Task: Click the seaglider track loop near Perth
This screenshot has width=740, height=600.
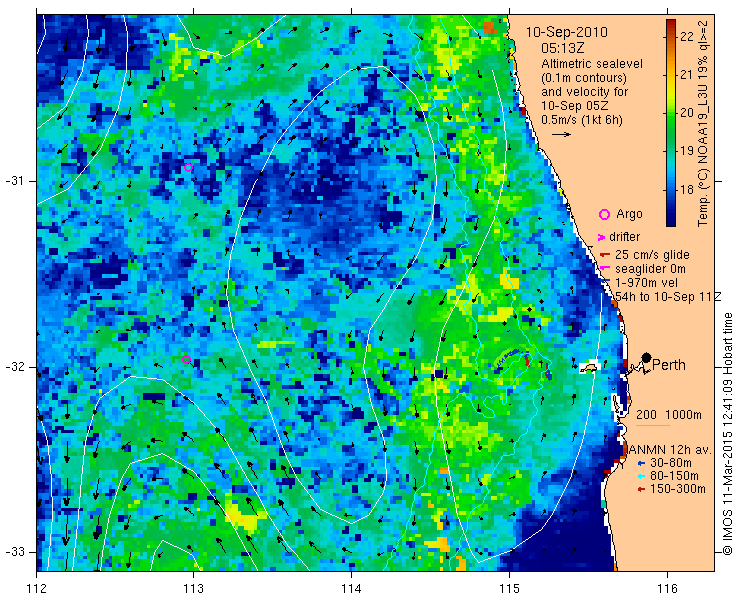Action: pos(512,360)
